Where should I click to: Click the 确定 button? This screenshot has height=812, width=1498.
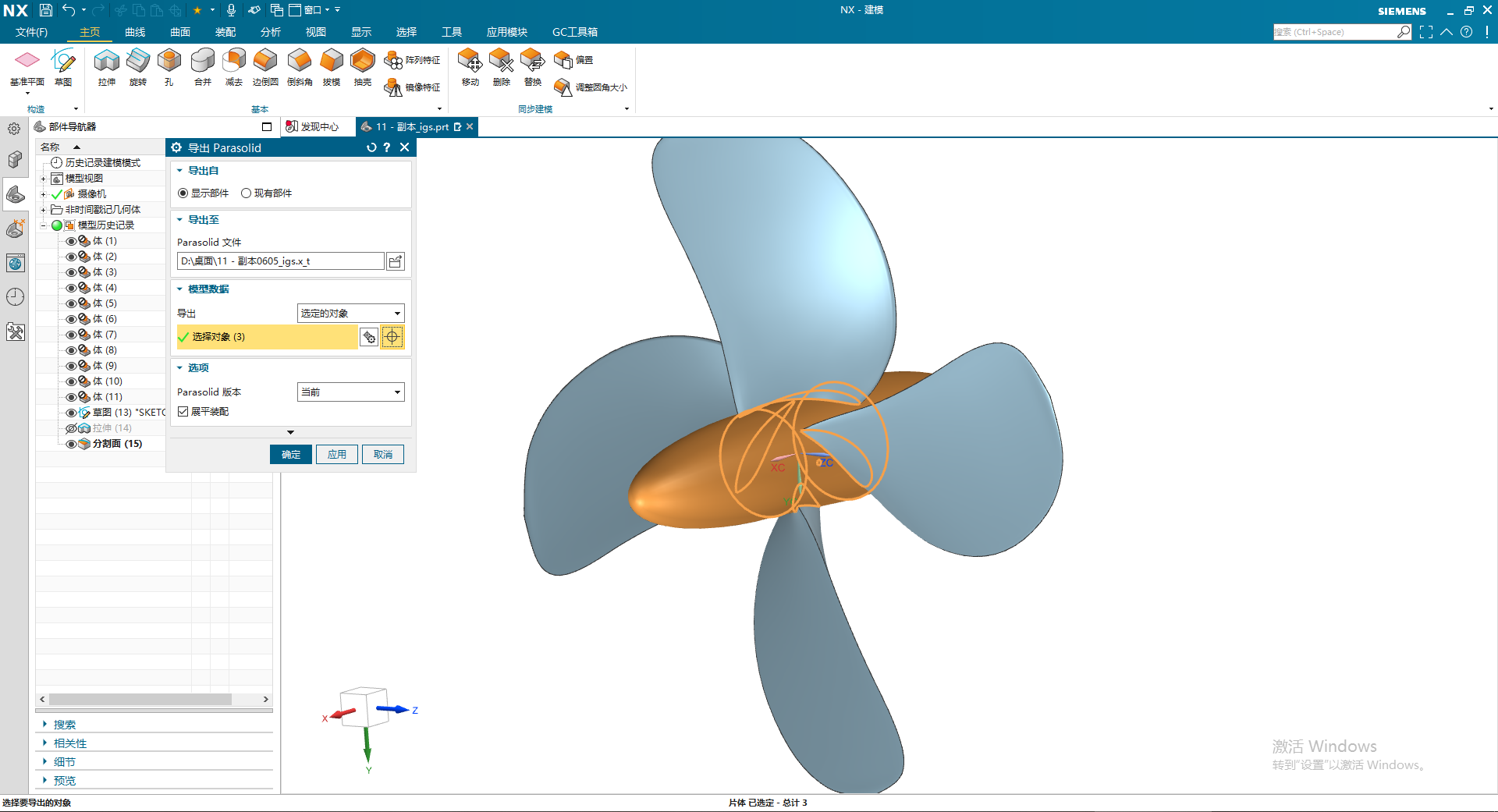coord(291,455)
